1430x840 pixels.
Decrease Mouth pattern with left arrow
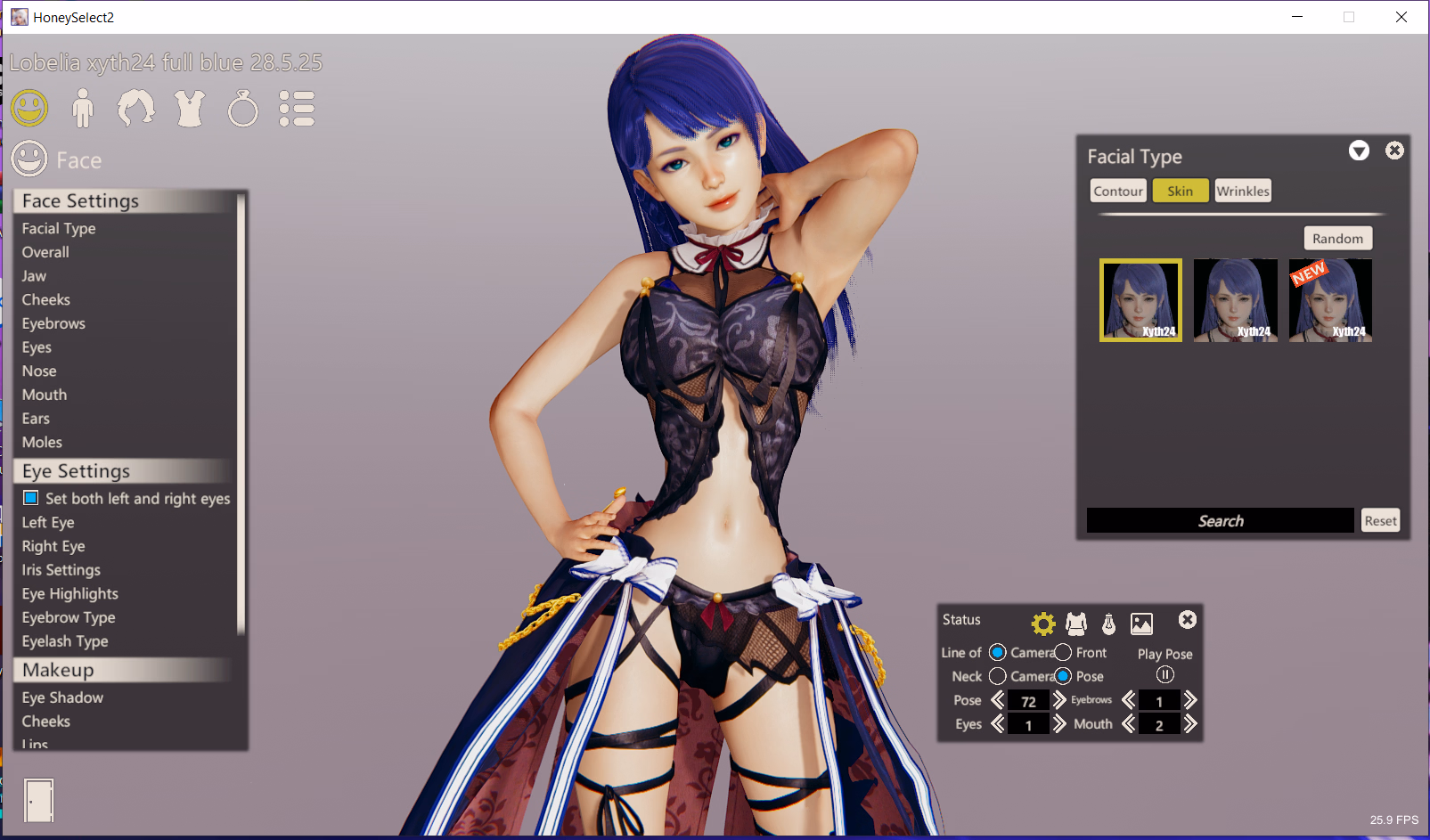[1128, 724]
